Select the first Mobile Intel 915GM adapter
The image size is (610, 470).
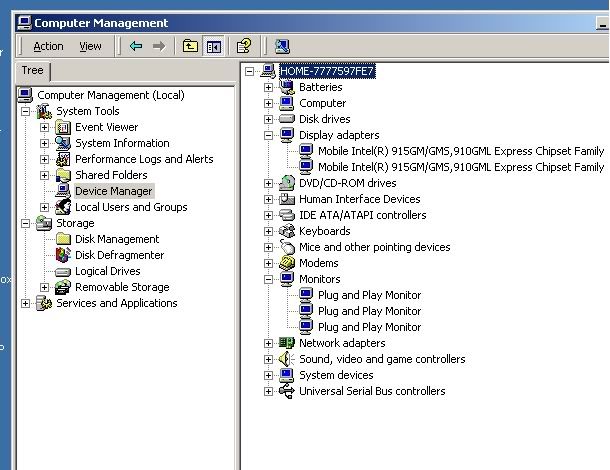pos(461,151)
